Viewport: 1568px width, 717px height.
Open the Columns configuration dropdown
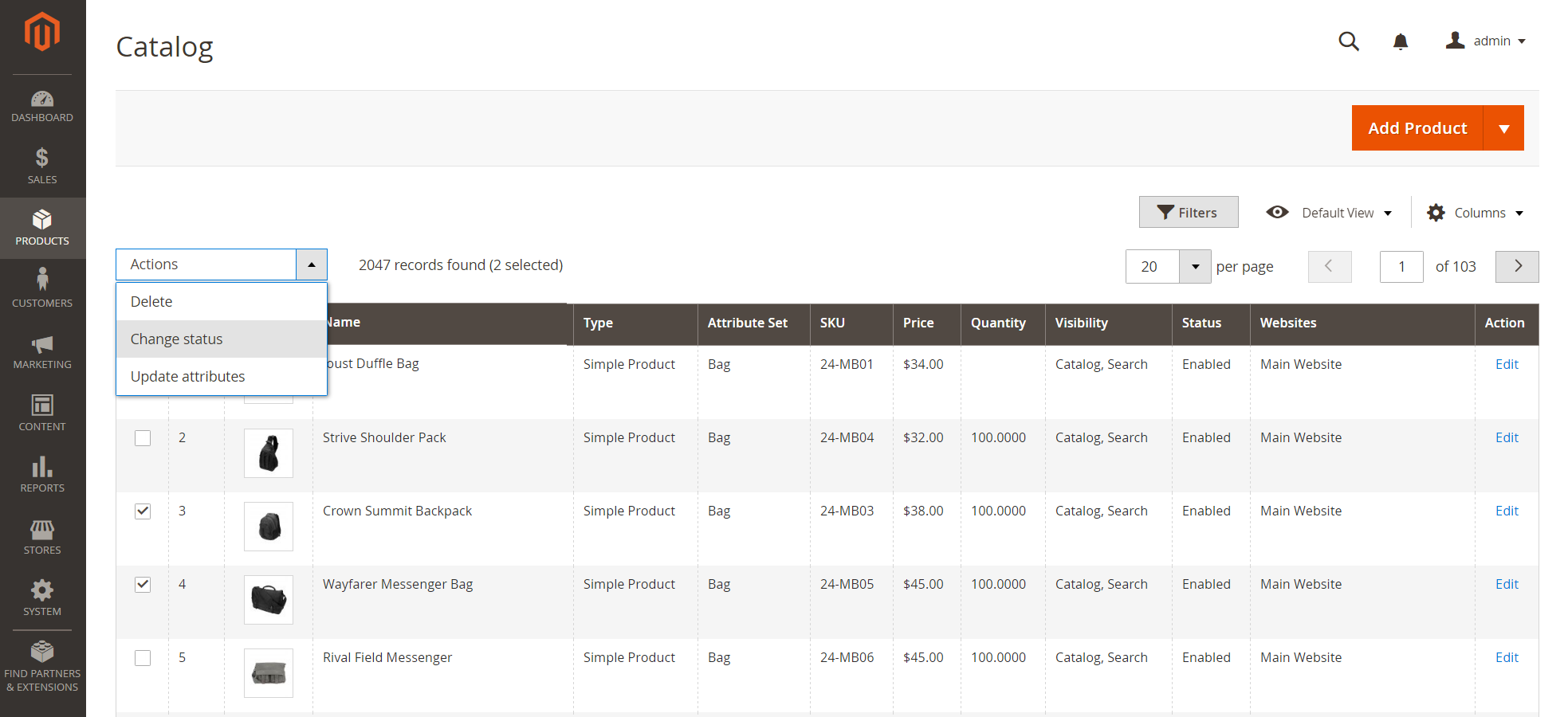coord(1476,213)
